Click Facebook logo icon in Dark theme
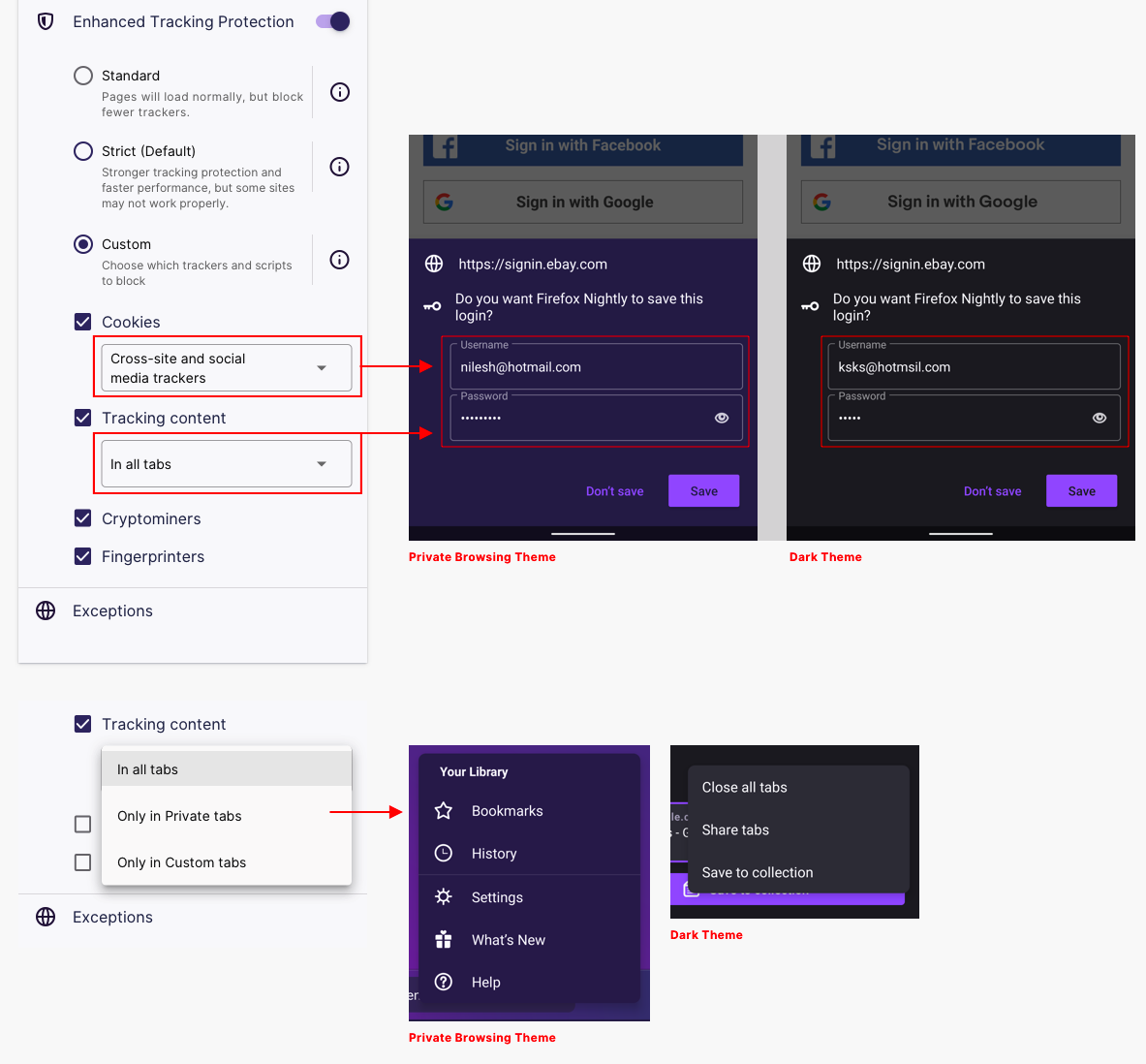This screenshot has width=1146, height=1064. (x=823, y=146)
